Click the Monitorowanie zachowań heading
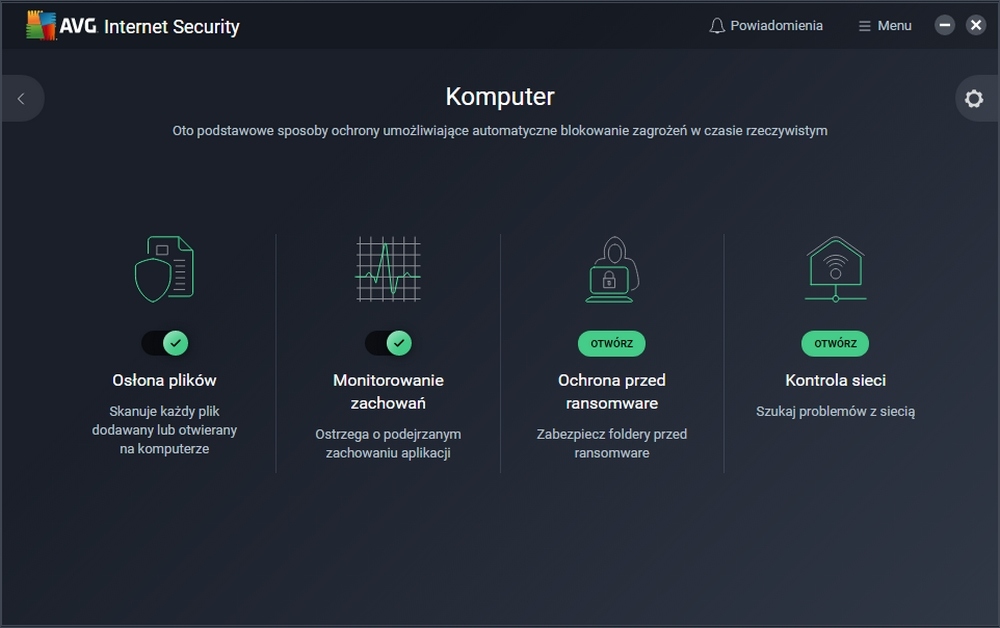 click(388, 391)
